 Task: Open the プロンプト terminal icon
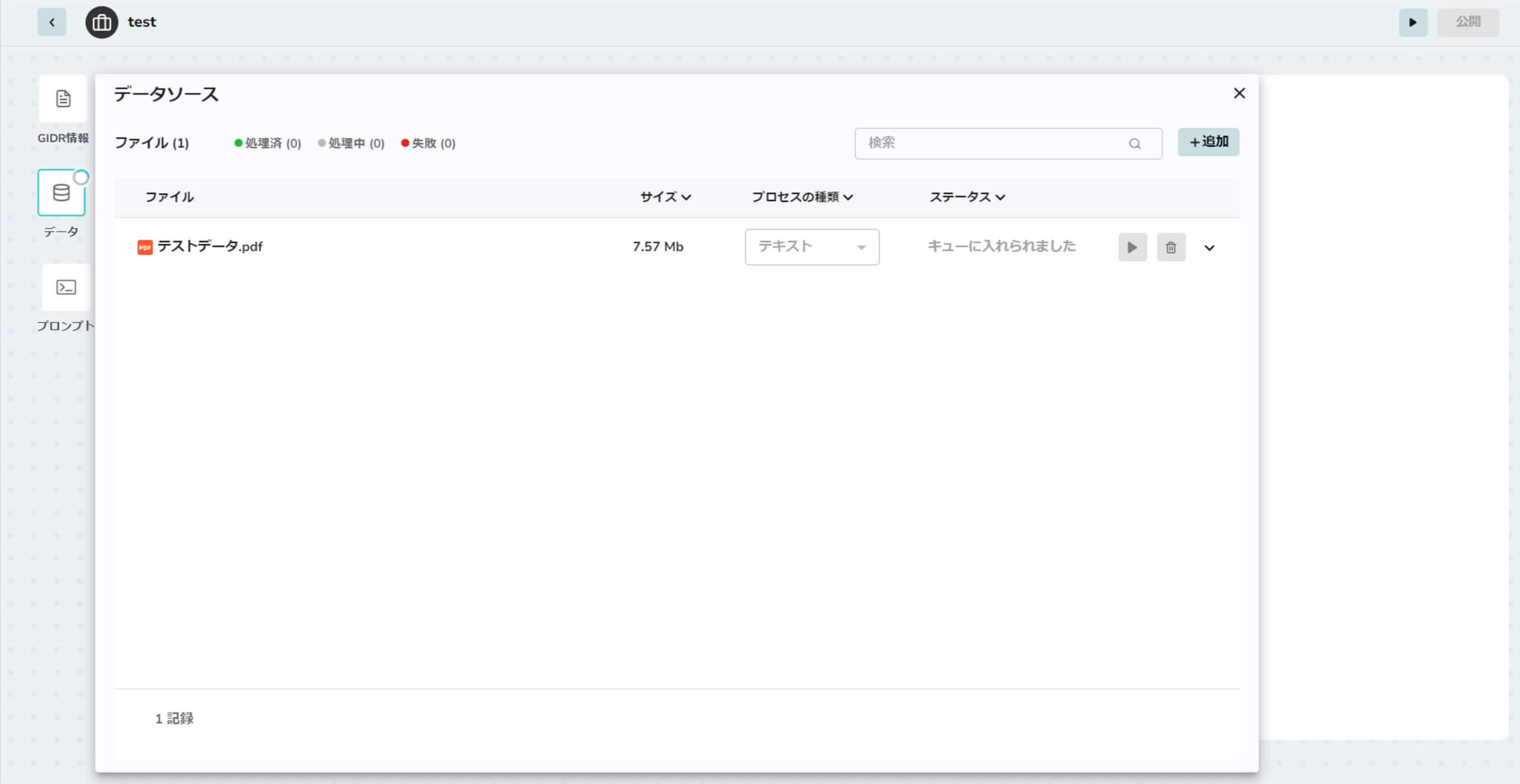click(x=66, y=288)
